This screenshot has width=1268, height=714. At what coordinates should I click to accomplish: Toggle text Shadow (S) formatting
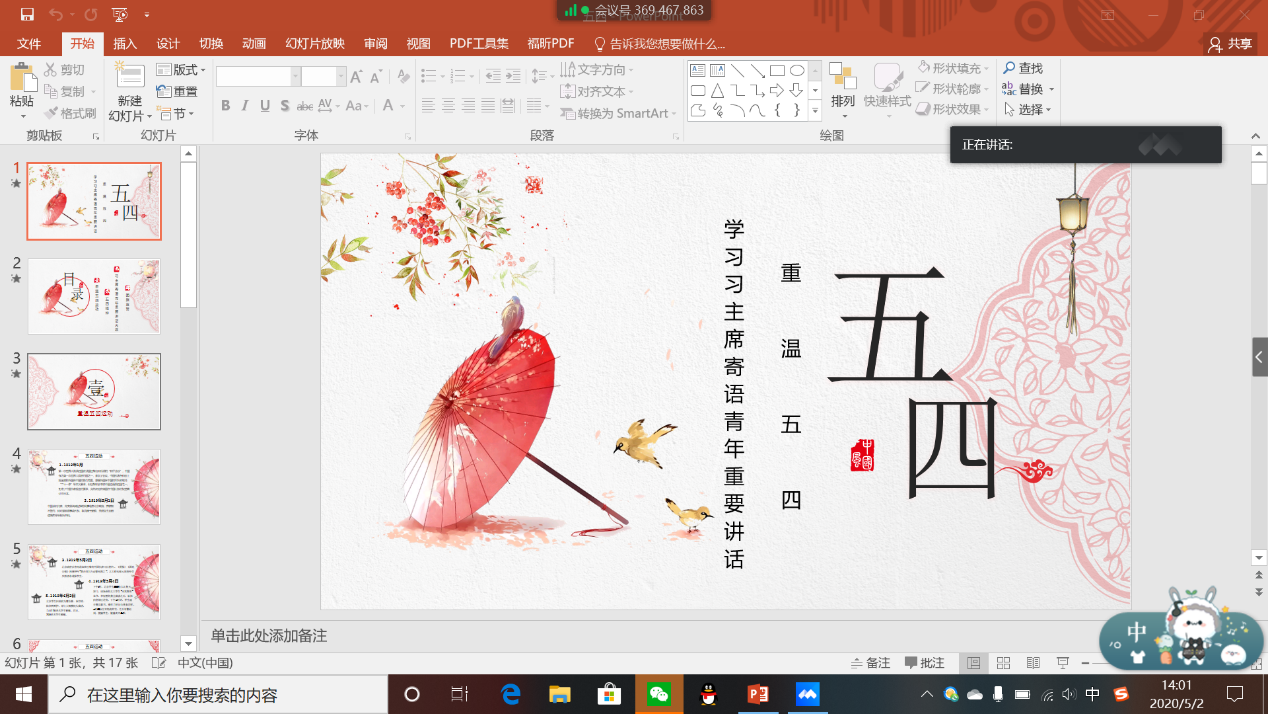[x=285, y=106]
